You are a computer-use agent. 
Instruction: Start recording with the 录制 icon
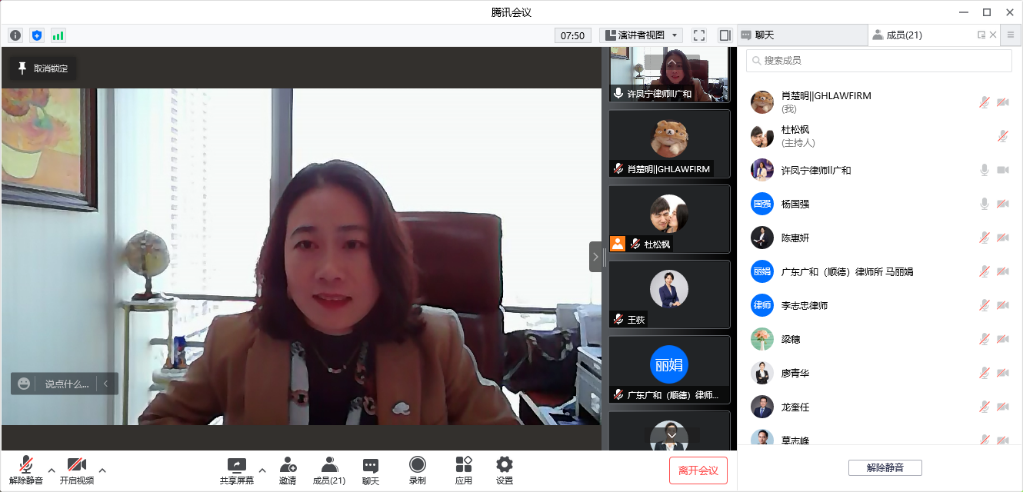[x=418, y=470]
